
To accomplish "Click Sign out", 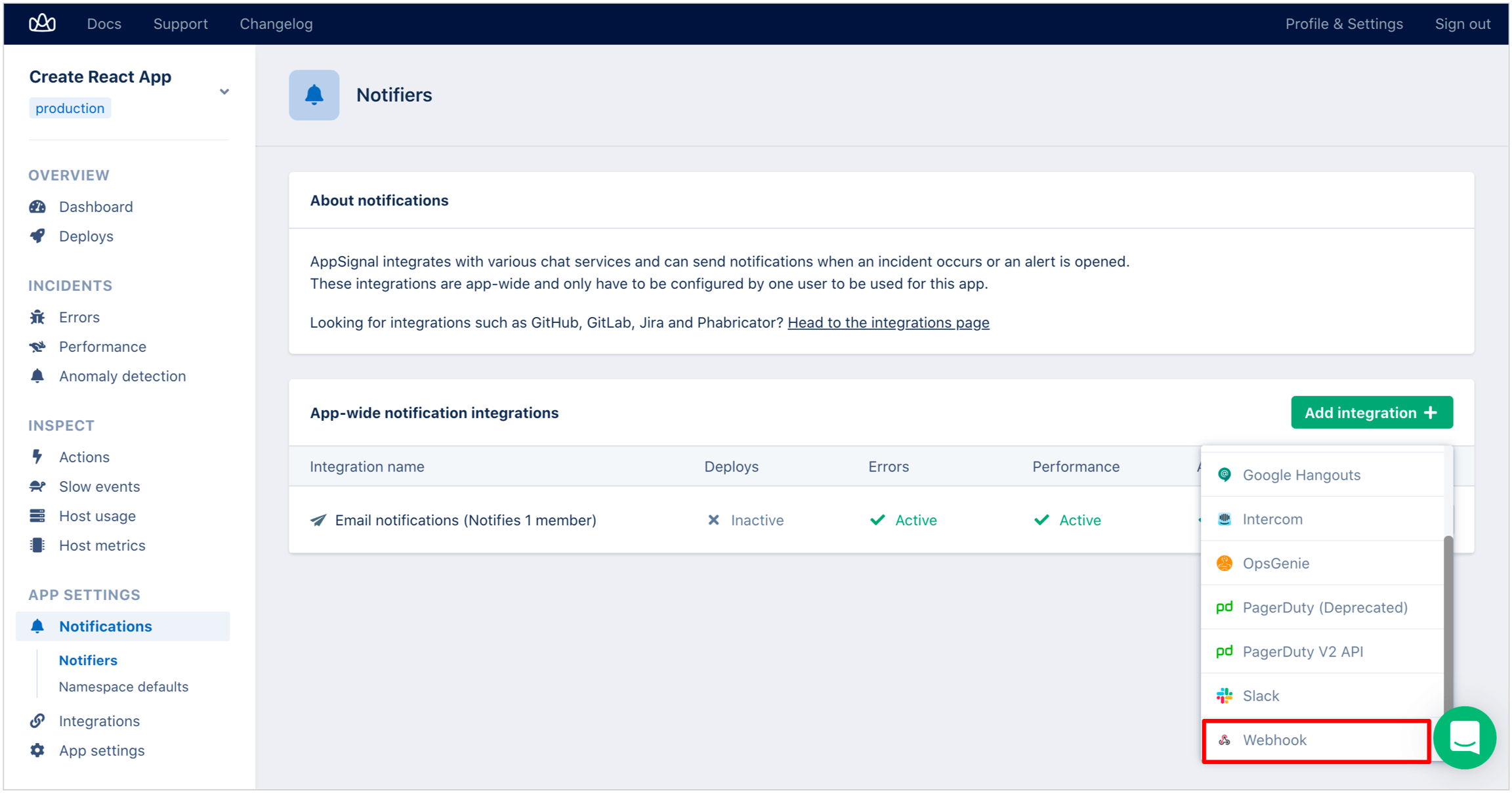I will click(x=1463, y=24).
